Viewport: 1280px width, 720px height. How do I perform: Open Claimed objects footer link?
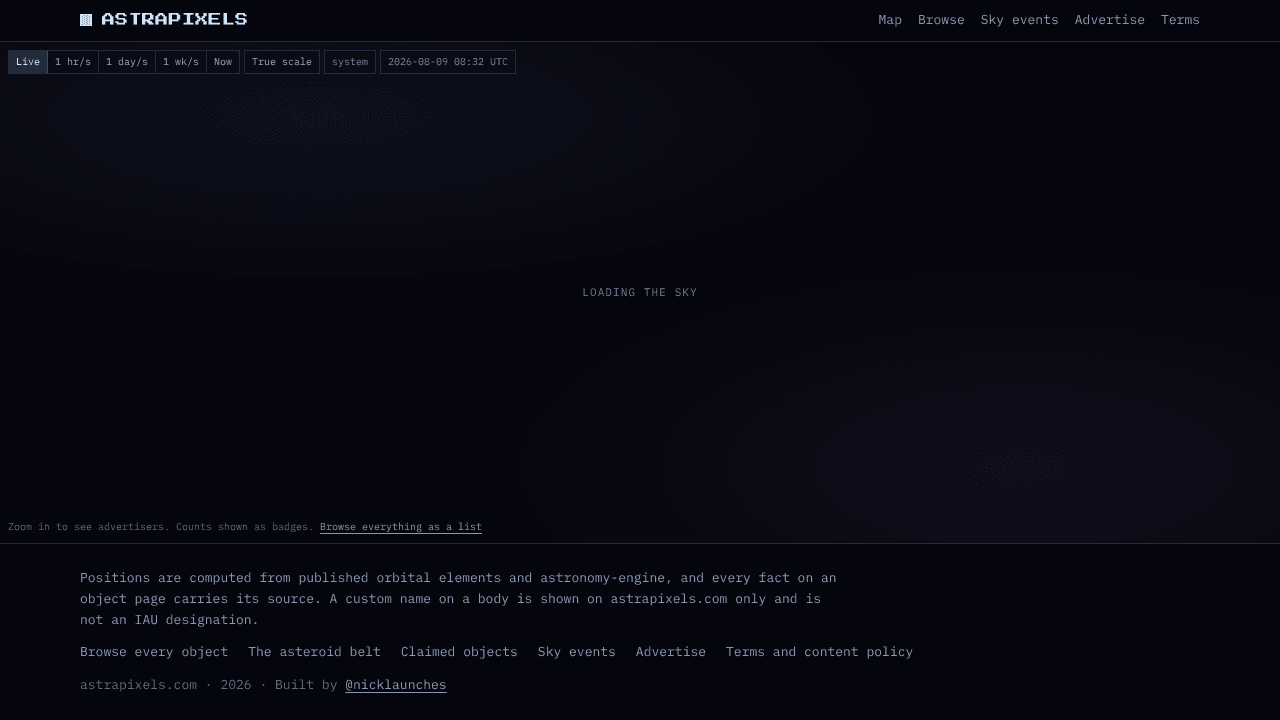[x=459, y=652]
